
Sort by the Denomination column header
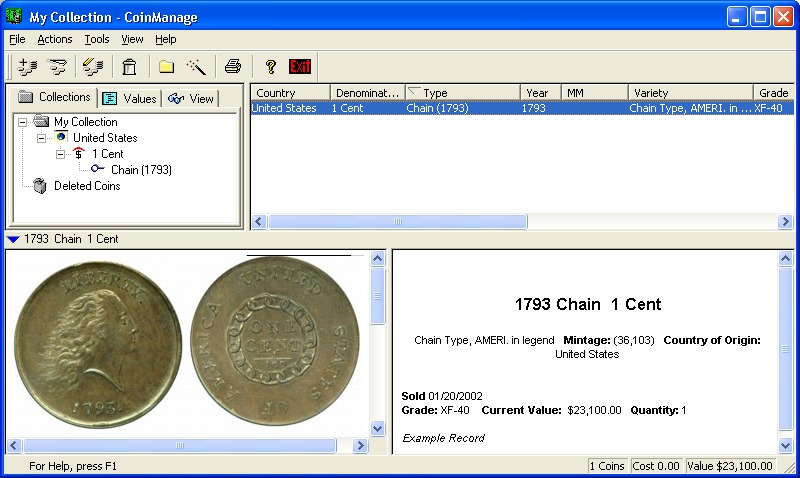click(367, 92)
